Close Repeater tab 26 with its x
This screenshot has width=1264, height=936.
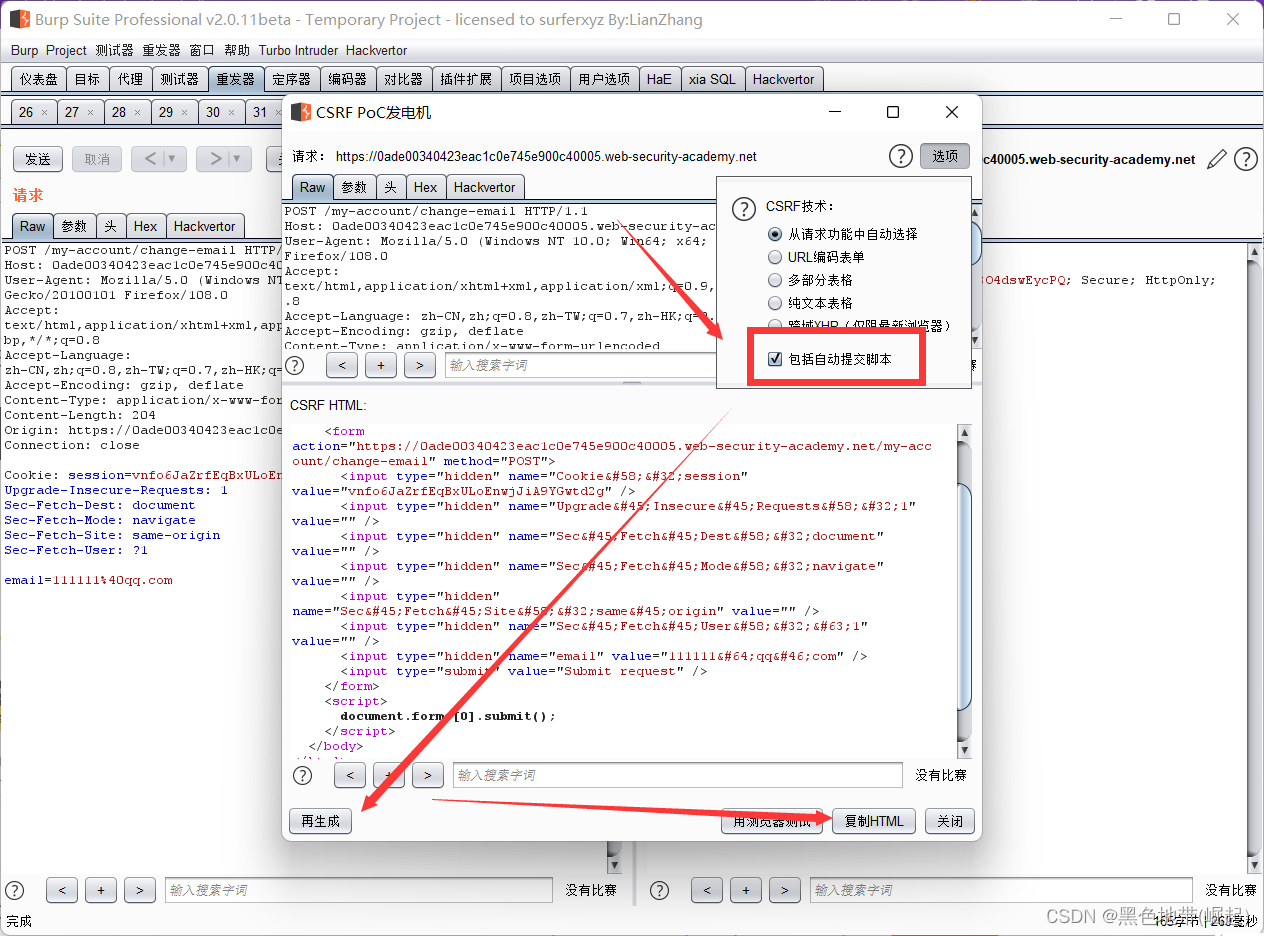(x=45, y=113)
